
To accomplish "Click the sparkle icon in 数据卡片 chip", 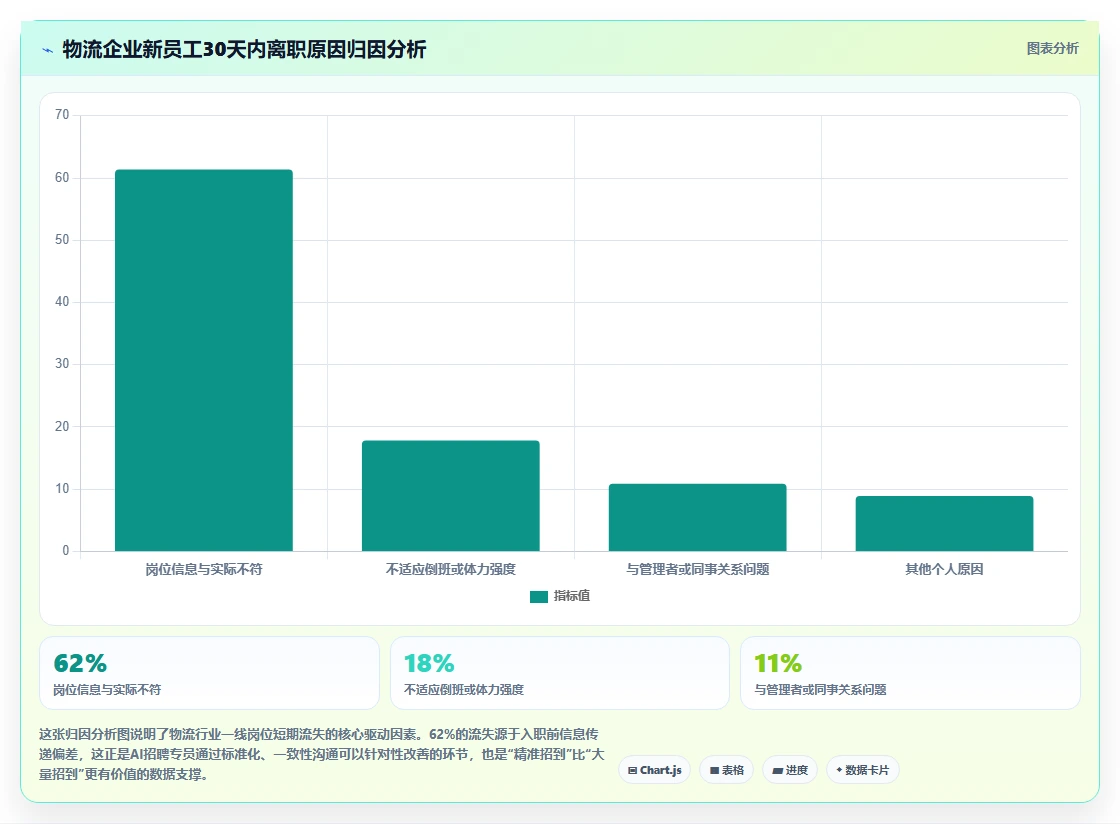I will click(x=839, y=770).
